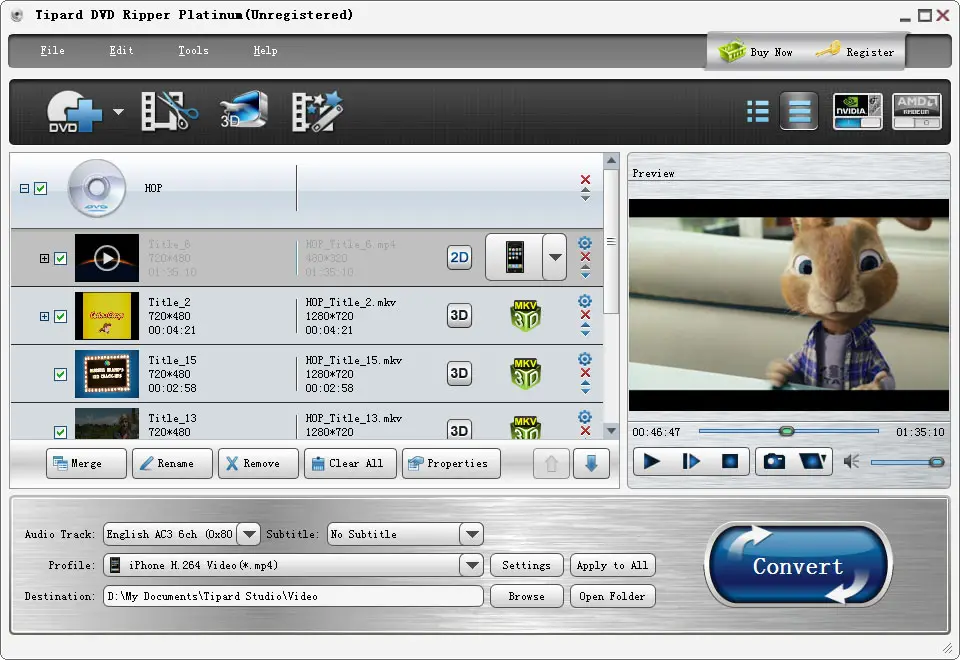This screenshot has width=960, height=660.
Task: Click the Convert button
Action: pyautogui.click(x=798, y=566)
